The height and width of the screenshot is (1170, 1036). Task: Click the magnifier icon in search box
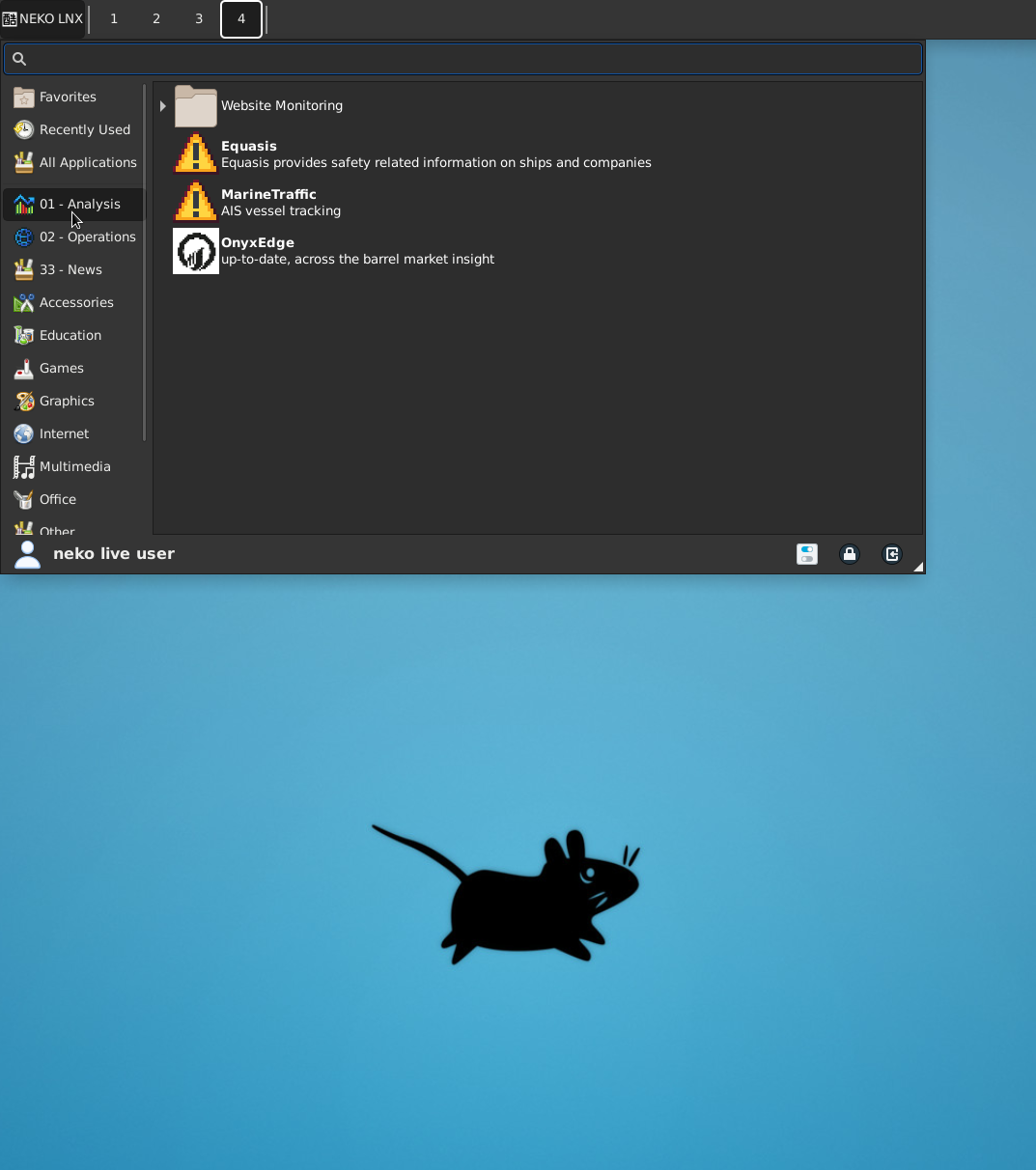[19, 59]
